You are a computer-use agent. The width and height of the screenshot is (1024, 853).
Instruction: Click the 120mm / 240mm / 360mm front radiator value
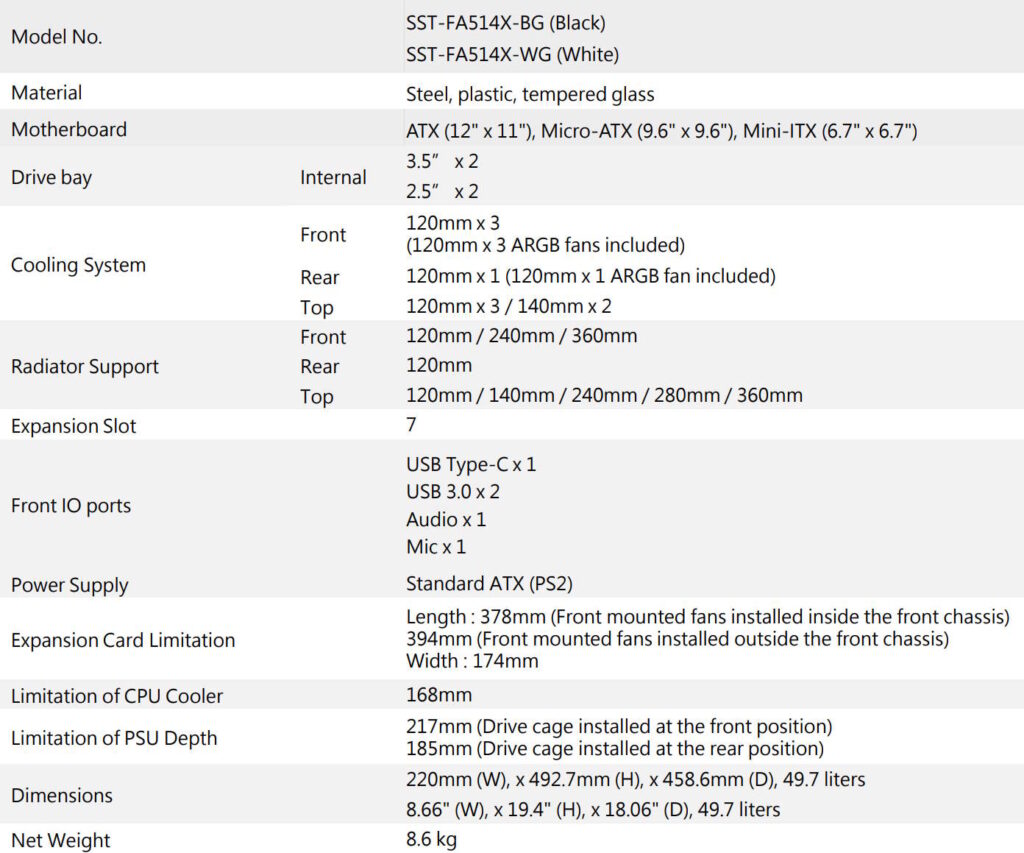tap(521, 336)
